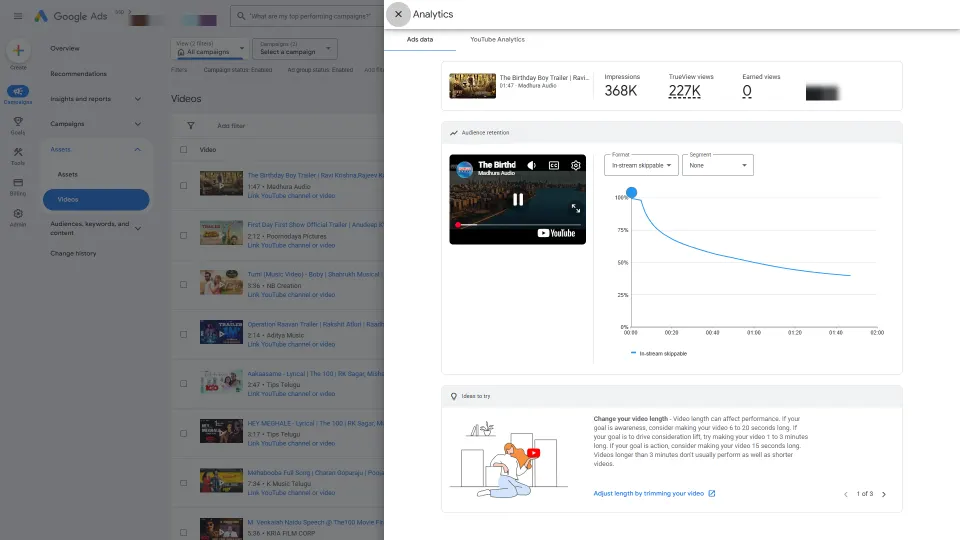The height and width of the screenshot is (540, 960).
Task: Open Overview in the sidebar
Action: pyautogui.click(x=65, y=48)
